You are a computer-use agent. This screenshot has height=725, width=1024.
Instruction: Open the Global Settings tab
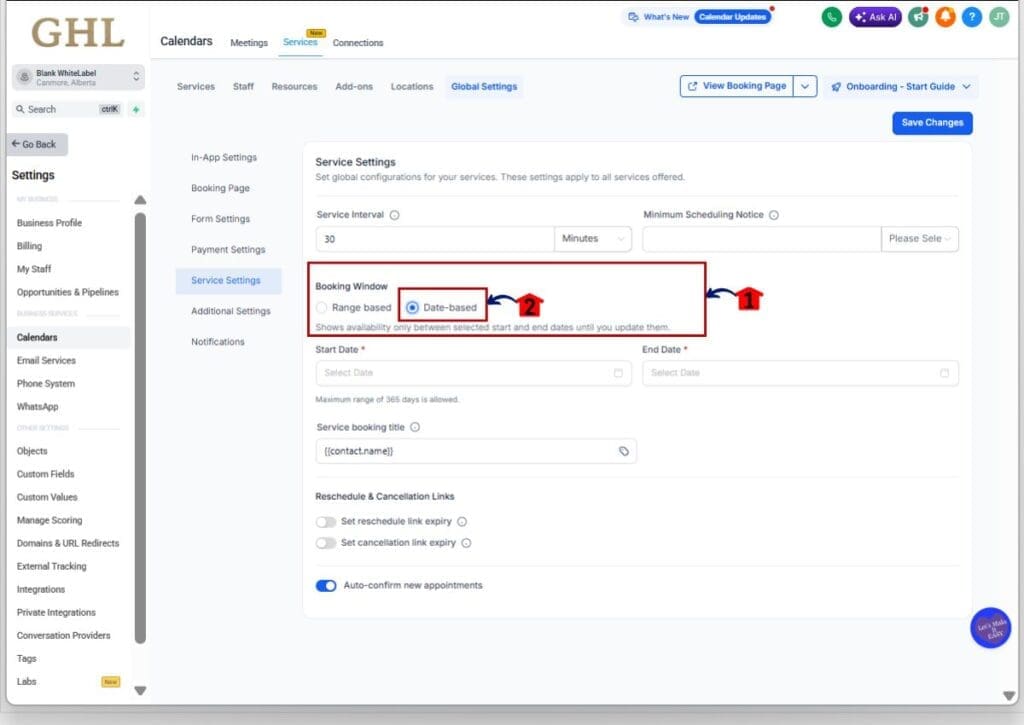point(484,87)
